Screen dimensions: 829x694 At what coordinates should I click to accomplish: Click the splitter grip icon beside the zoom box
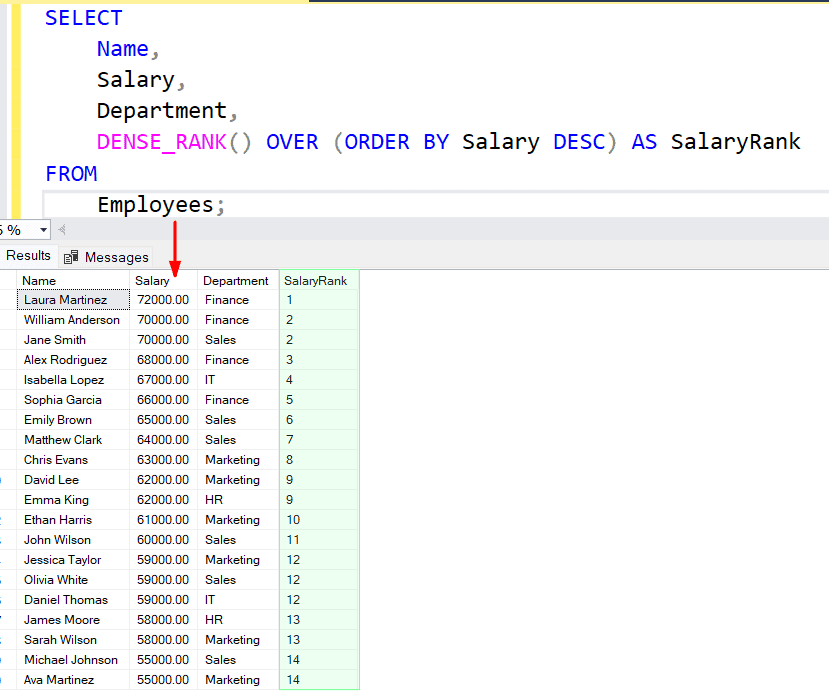point(60,230)
